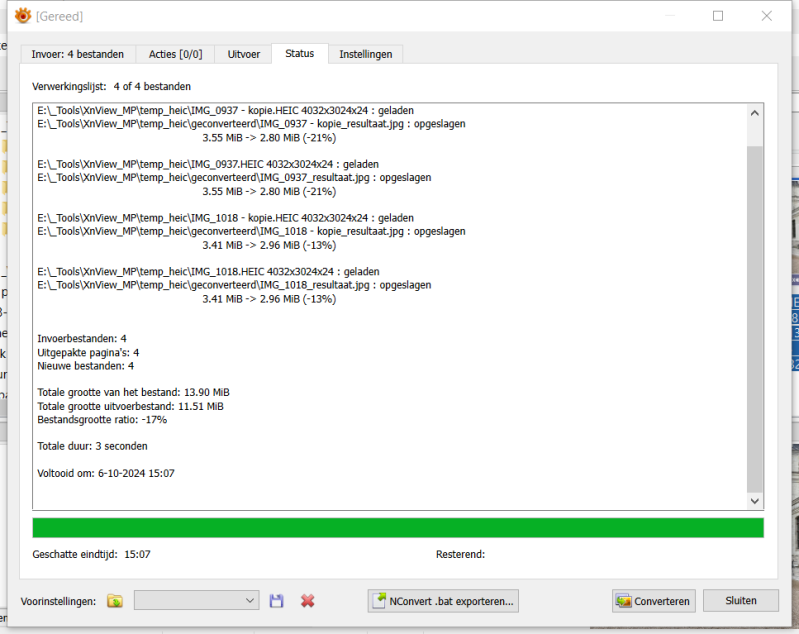Delete preset with the red X icon
799x634 pixels.
pyautogui.click(x=308, y=601)
